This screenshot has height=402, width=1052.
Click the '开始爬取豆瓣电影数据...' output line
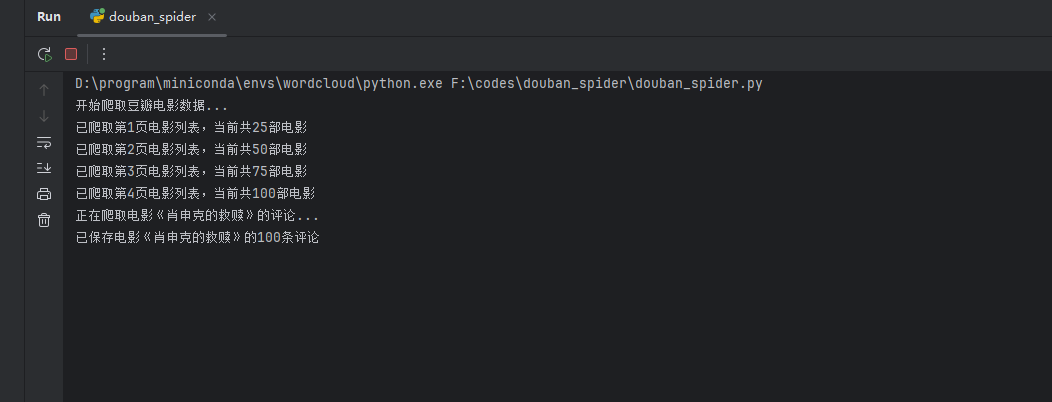point(152,105)
